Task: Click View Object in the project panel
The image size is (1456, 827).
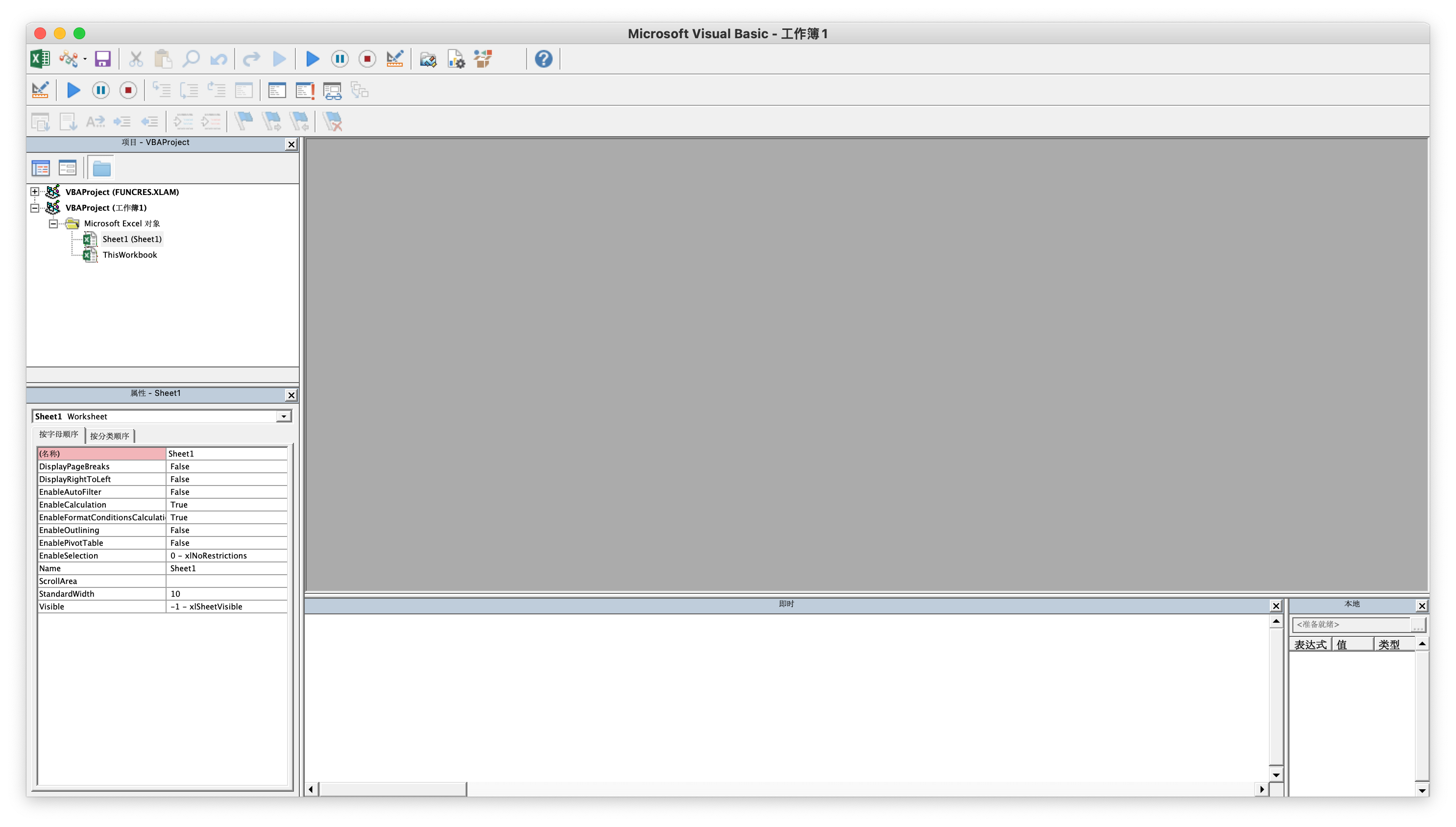Action: coord(68,168)
